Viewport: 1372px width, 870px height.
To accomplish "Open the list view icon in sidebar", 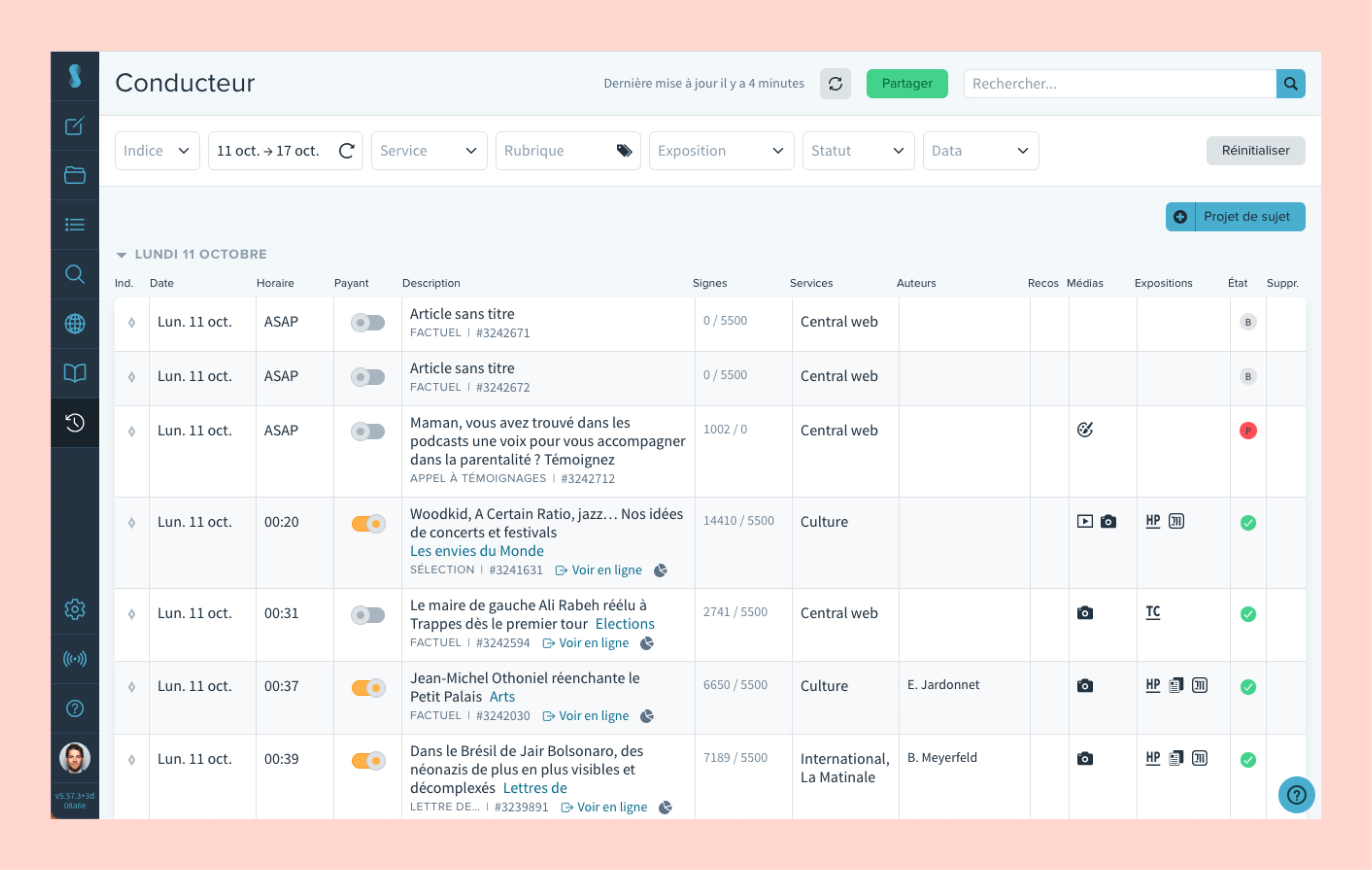I will click(75, 224).
